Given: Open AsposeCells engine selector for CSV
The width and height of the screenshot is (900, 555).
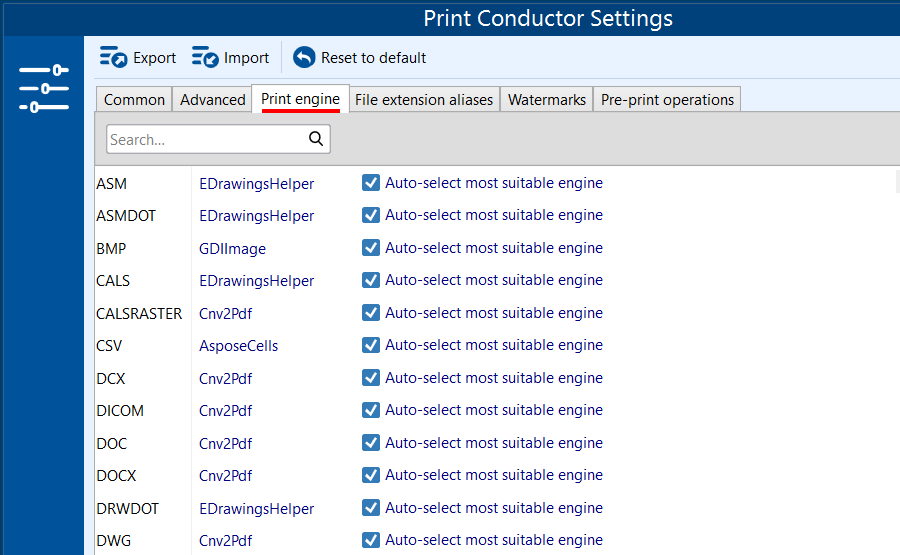Looking at the screenshot, I should coord(238,346).
